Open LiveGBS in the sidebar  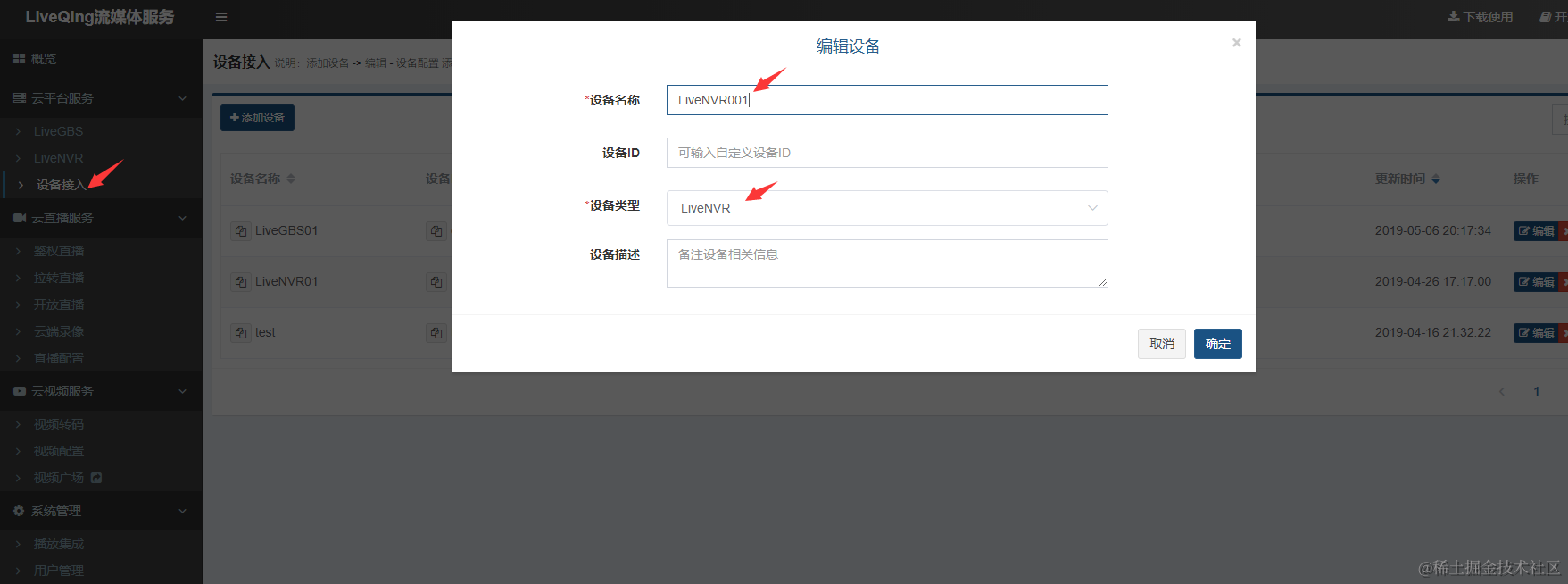click(58, 131)
